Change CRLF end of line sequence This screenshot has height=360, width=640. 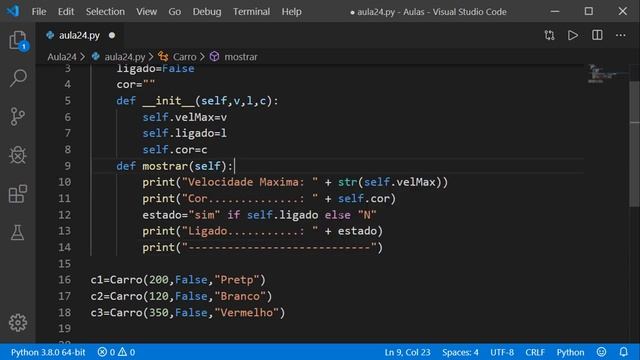click(x=535, y=352)
